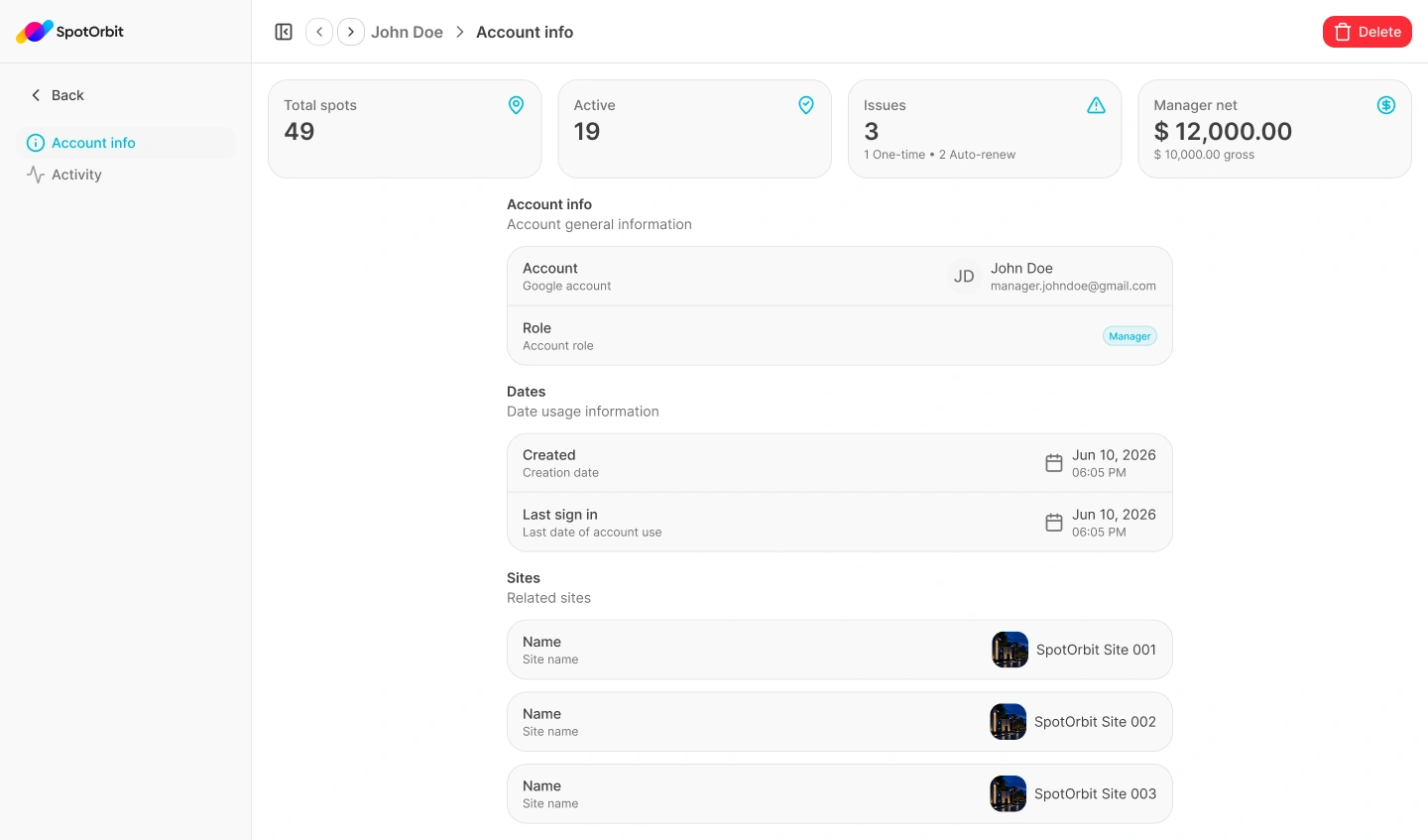Click the Sites section heading

(524, 578)
